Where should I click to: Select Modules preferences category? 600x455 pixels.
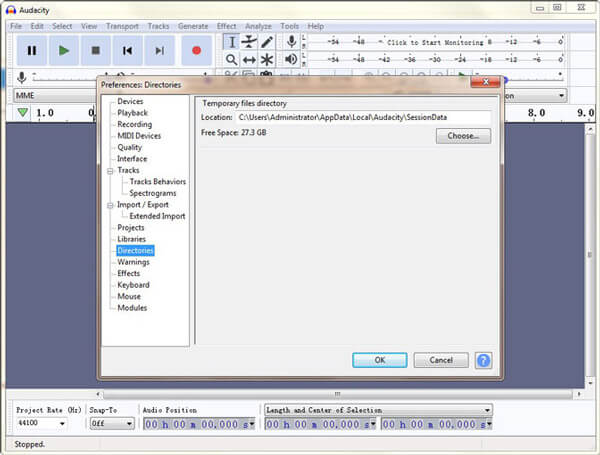point(132,308)
